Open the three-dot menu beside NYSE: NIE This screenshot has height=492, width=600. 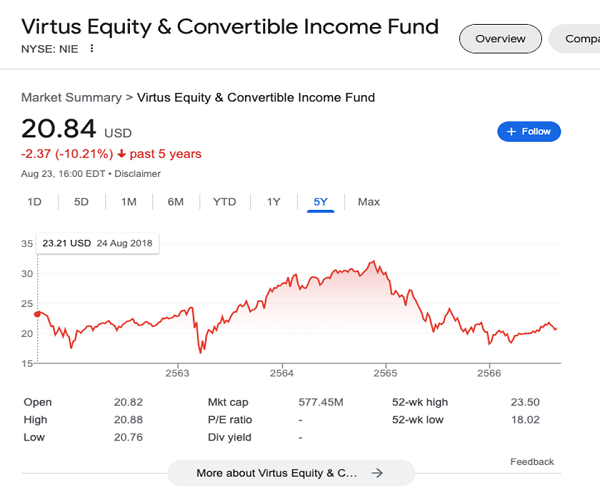(x=91, y=49)
